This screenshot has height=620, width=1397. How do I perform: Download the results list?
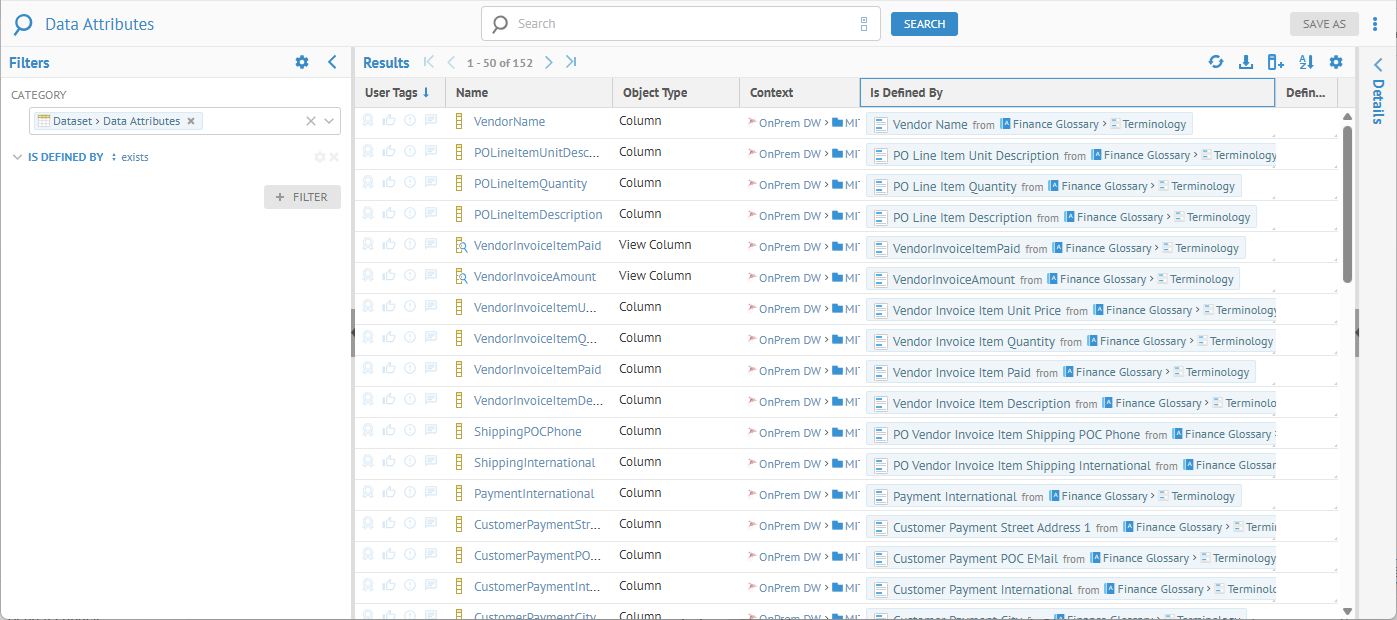[x=1246, y=62]
